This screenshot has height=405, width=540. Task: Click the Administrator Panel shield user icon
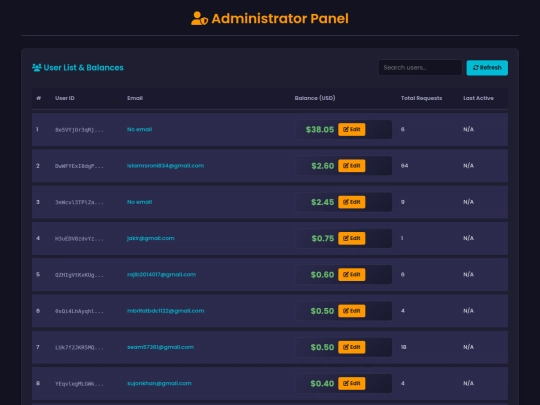point(199,19)
